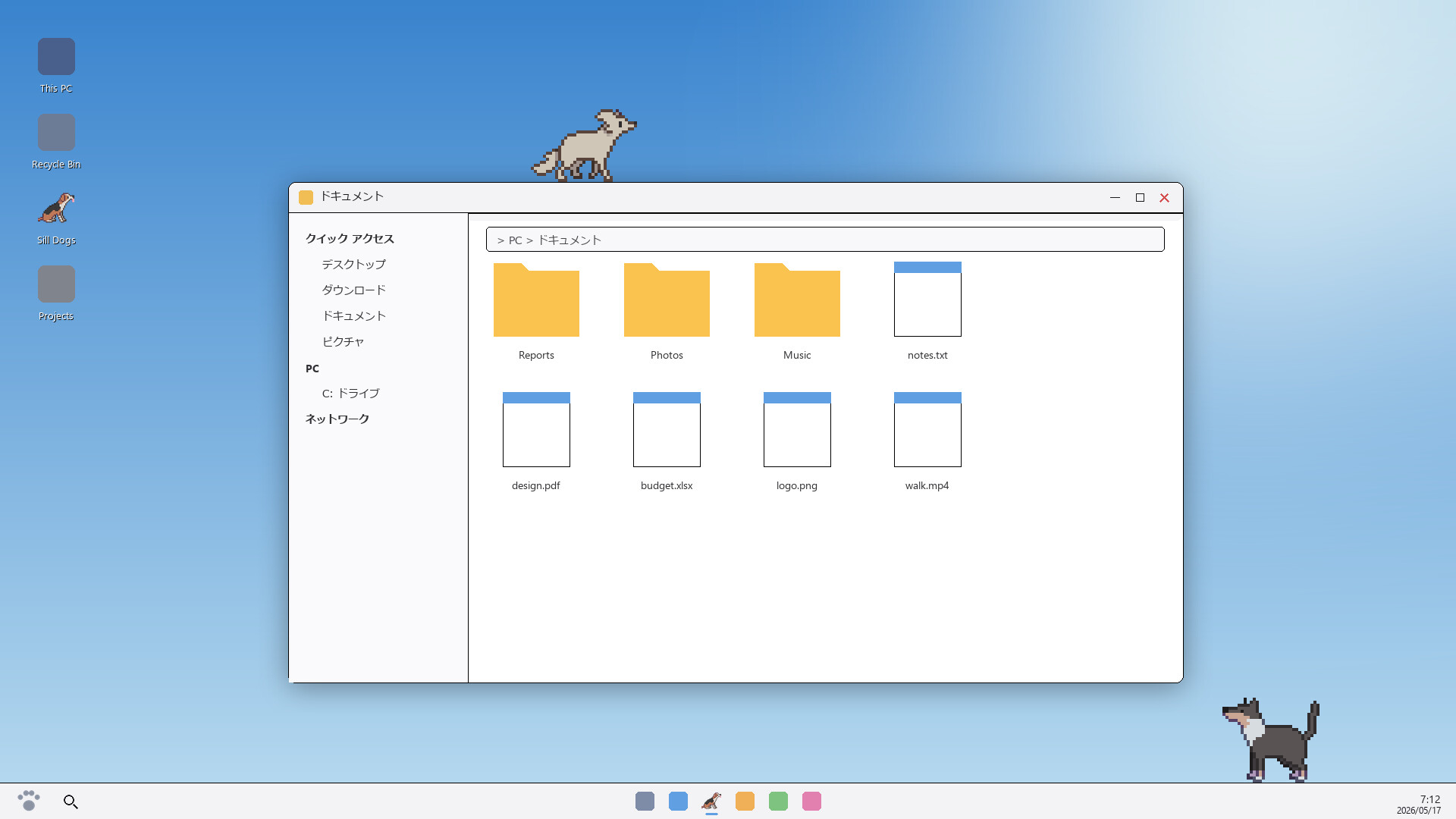Screen dimensions: 1456x819
Task: Select the design.pdf file icon
Action: pyautogui.click(x=536, y=429)
